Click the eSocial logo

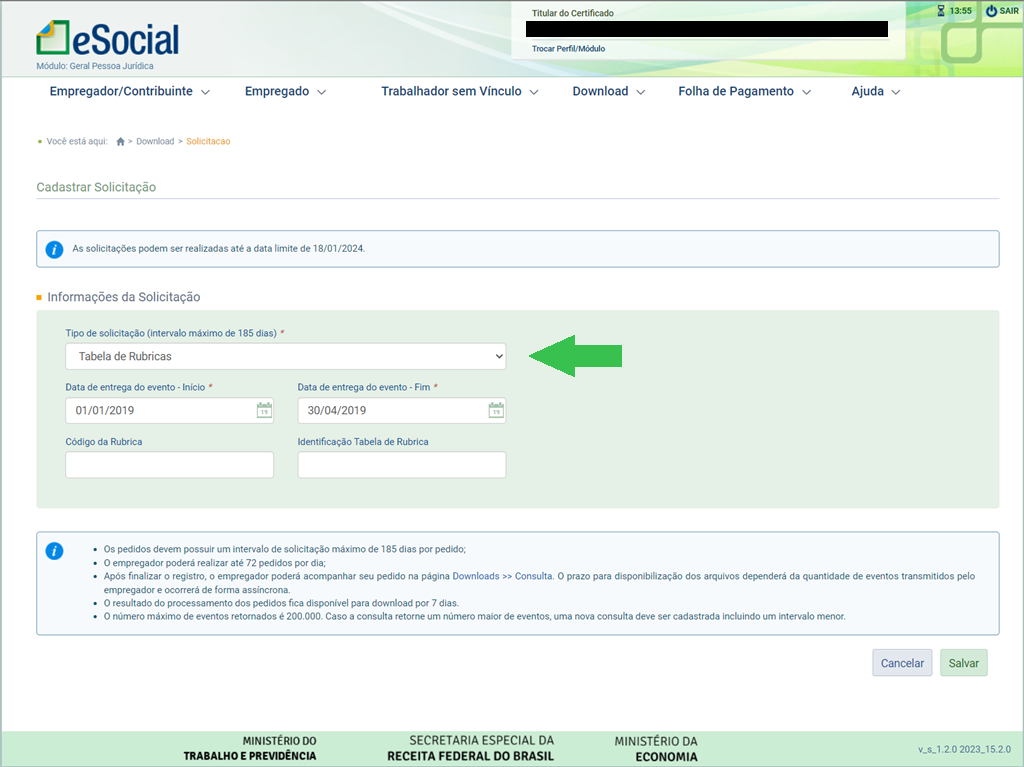click(x=107, y=39)
